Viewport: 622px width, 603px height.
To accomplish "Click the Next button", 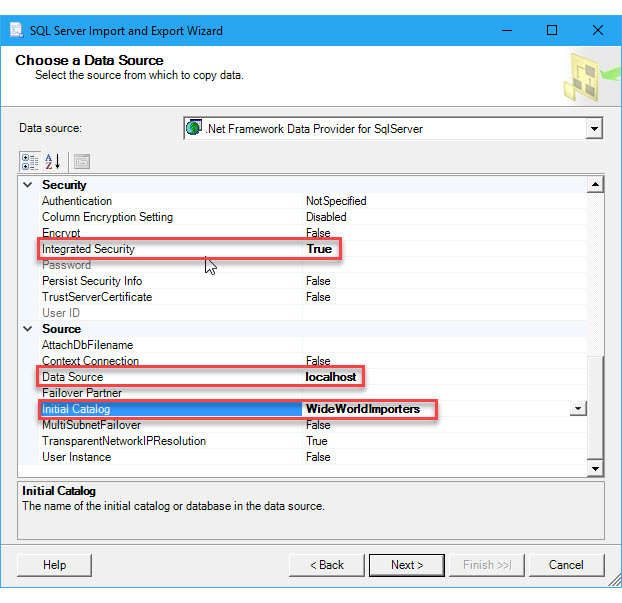I will tap(406, 565).
